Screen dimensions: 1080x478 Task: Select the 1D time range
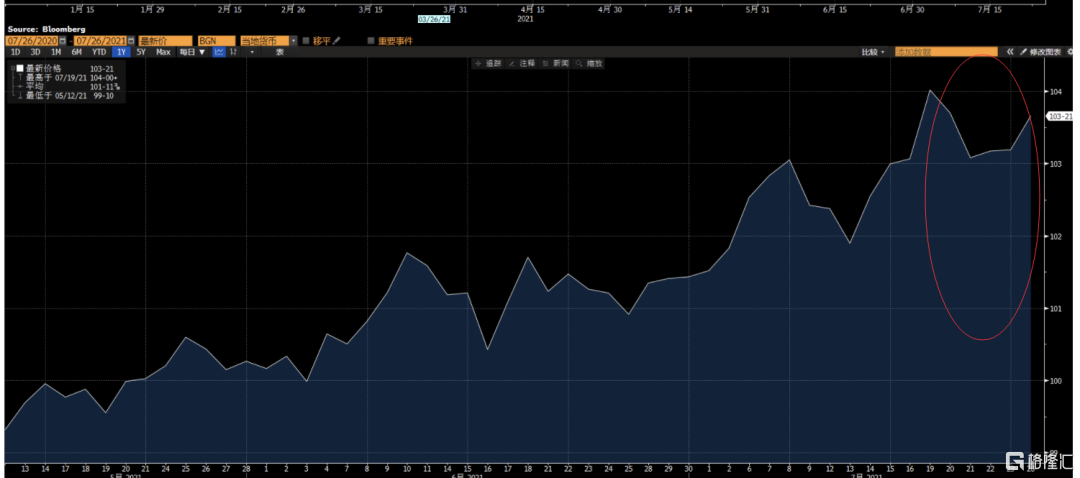(x=15, y=52)
